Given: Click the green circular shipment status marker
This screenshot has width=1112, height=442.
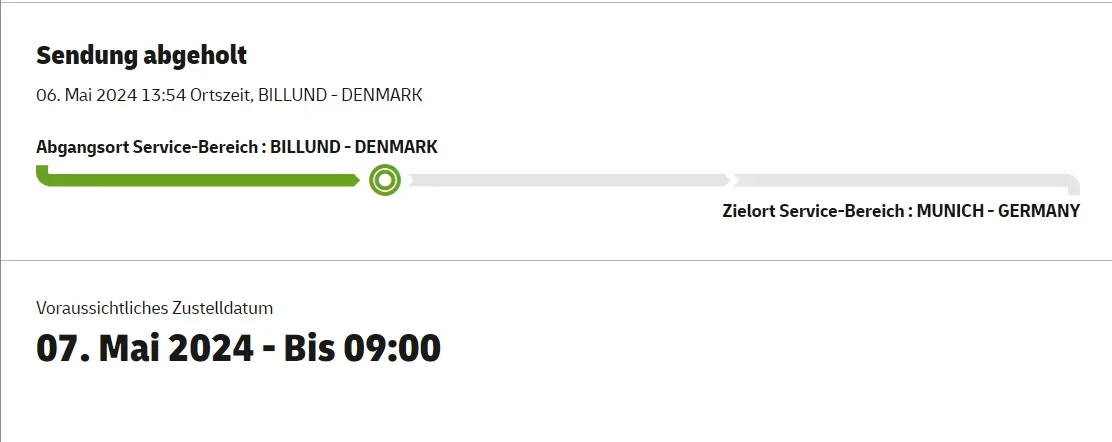Looking at the screenshot, I should [385, 180].
